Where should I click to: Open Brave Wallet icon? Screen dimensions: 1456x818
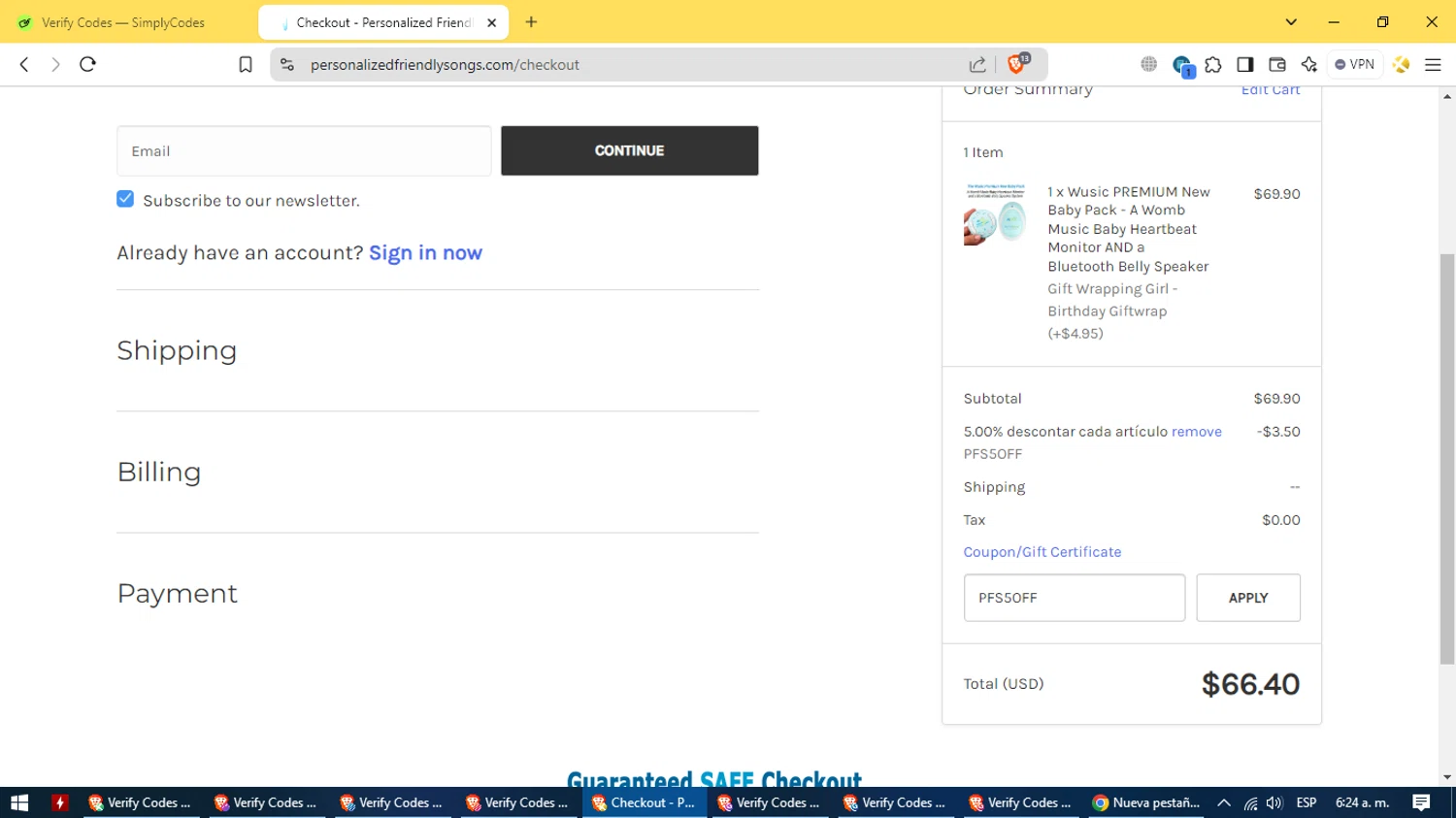tap(1277, 64)
